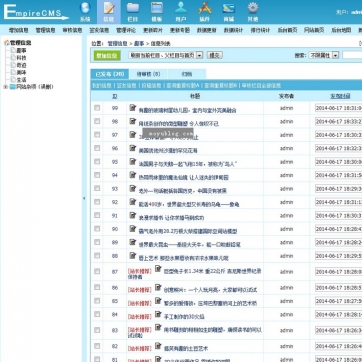
Task: Select 奇迹 in the sidebar tree
Action: tap(21, 65)
